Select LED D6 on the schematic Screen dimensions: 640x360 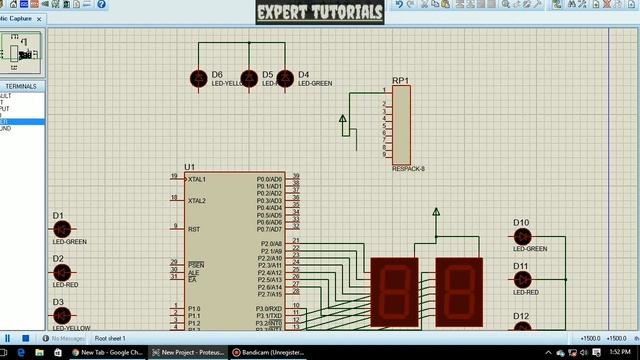199,78
